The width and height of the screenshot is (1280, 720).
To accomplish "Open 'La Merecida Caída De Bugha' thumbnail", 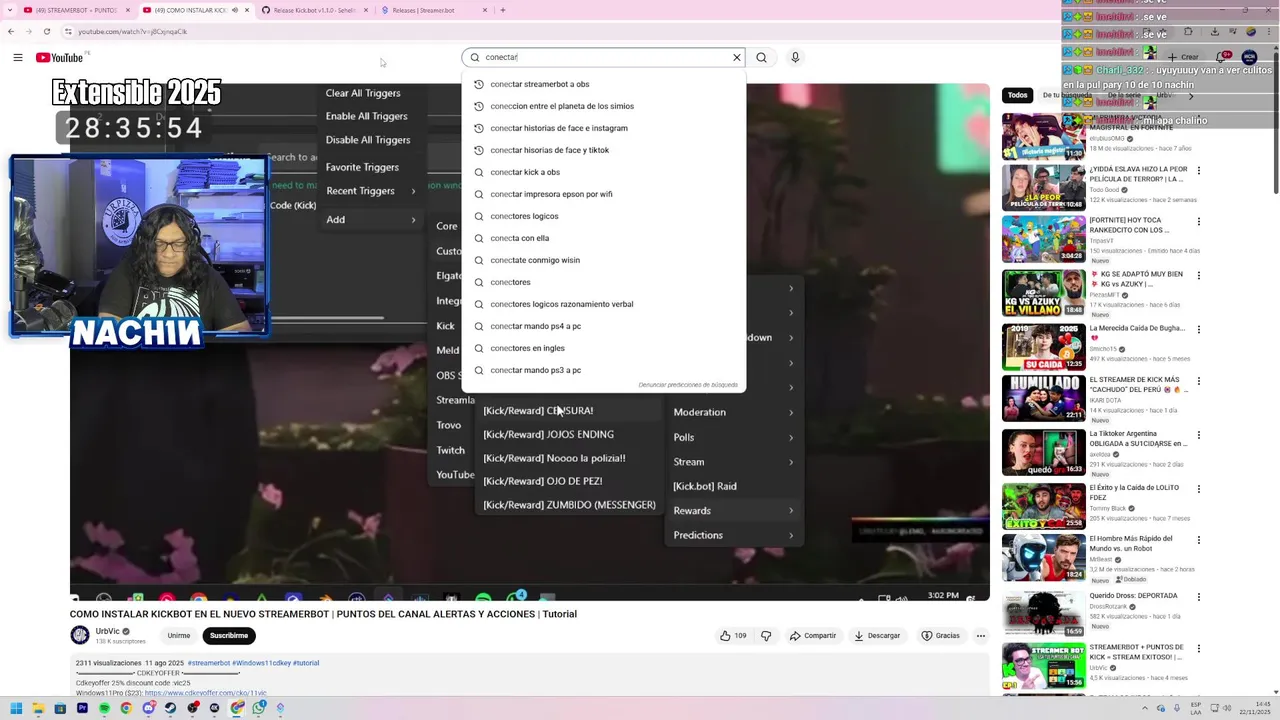I will tap(1044, 347).
